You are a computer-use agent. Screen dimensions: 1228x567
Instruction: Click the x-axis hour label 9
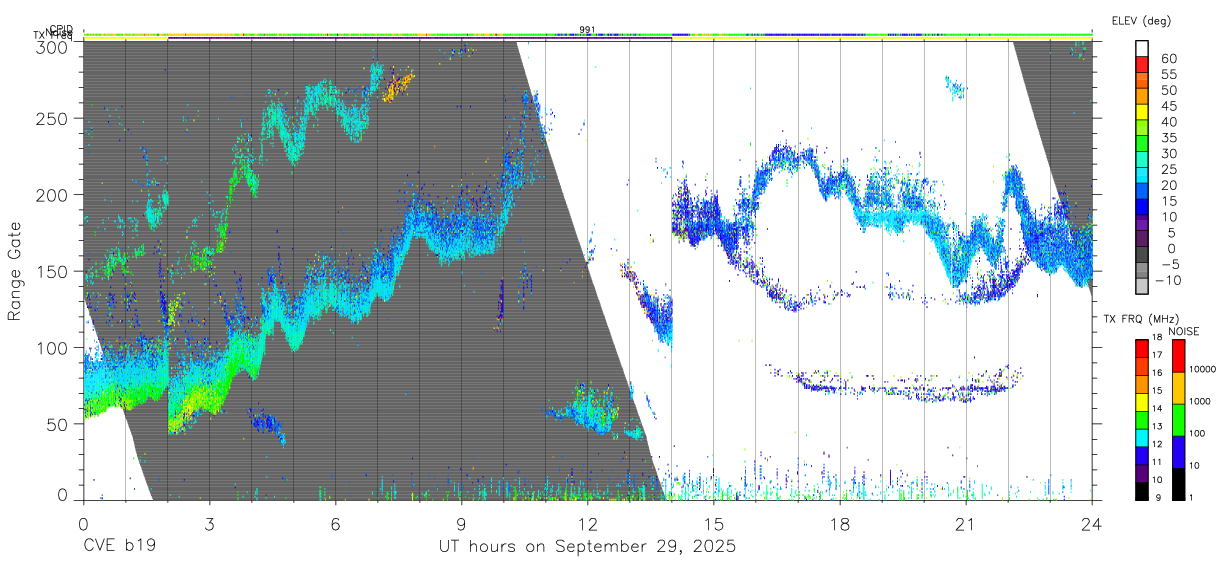(x=461, y=523)
